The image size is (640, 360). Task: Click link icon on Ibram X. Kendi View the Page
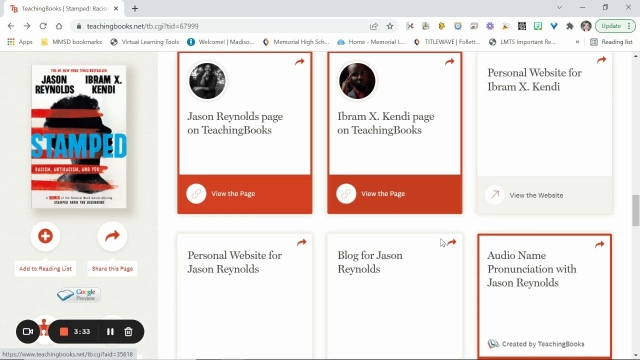tap(346, 194)
